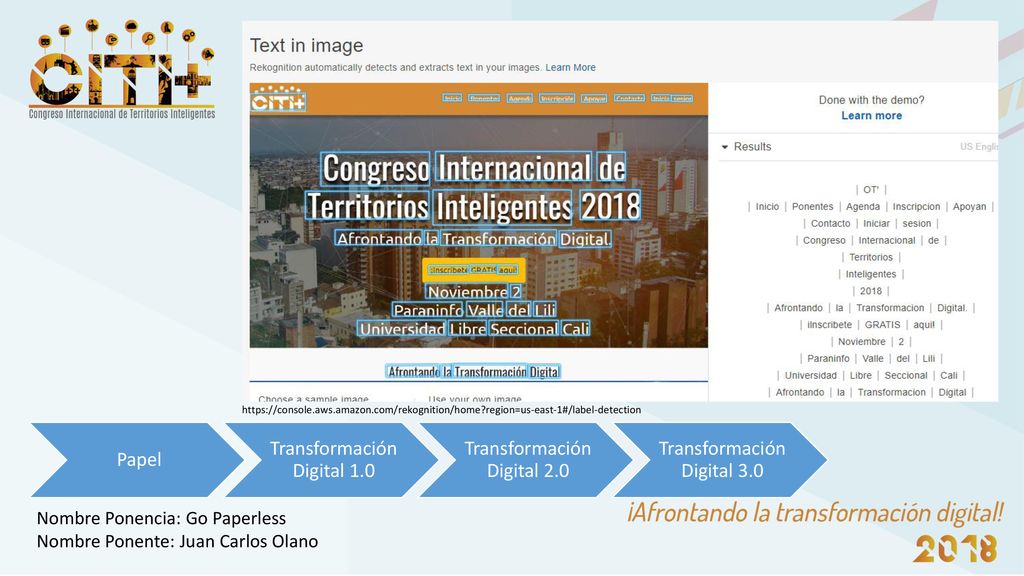1024x576 pixels.
Task: Open the Learn More link beside Rekognition description
Action: pos(570,67)
